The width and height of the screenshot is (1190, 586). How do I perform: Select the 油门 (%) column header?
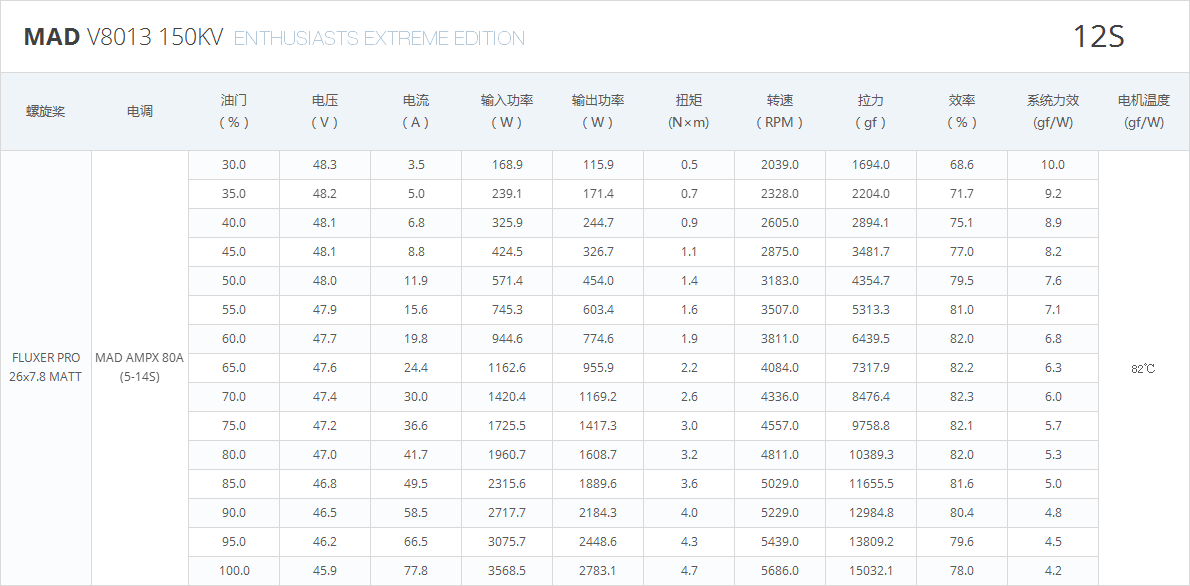tap(234, 112)
